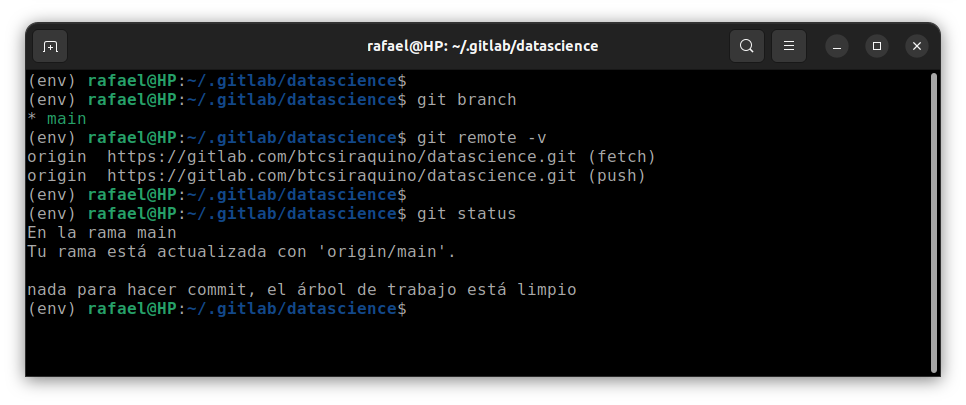Click the 'git branch' command text
The width and height of the screenshot is (966, 405).
(466, 100)
